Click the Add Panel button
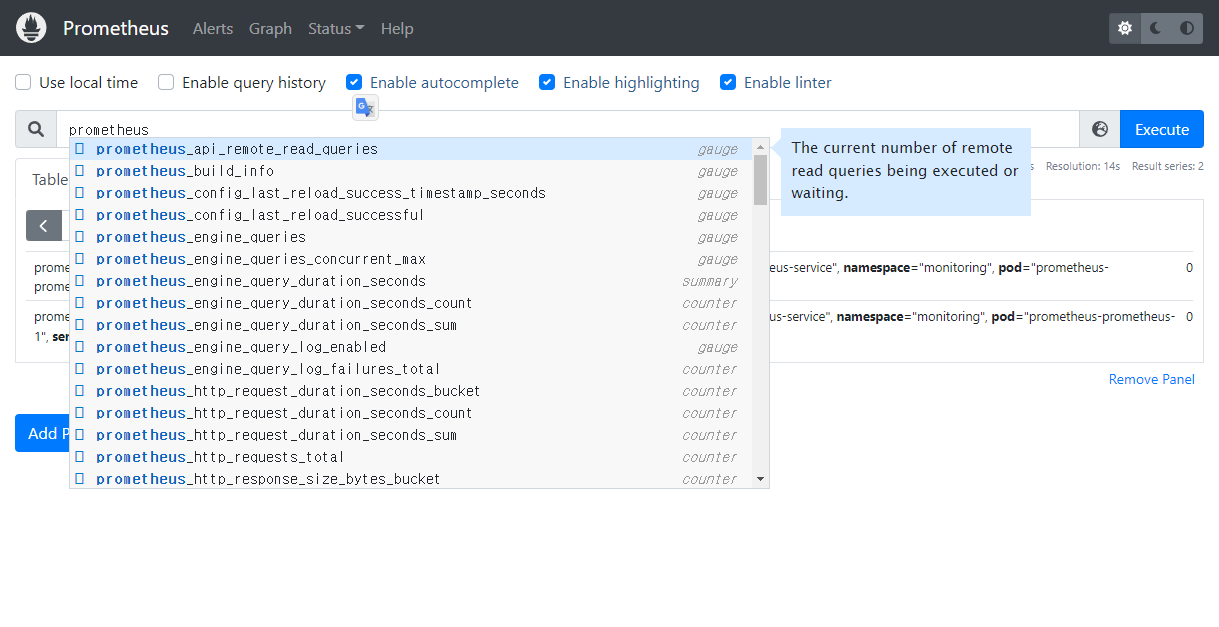Screen dimensions: 1219x627 point(42,433)
